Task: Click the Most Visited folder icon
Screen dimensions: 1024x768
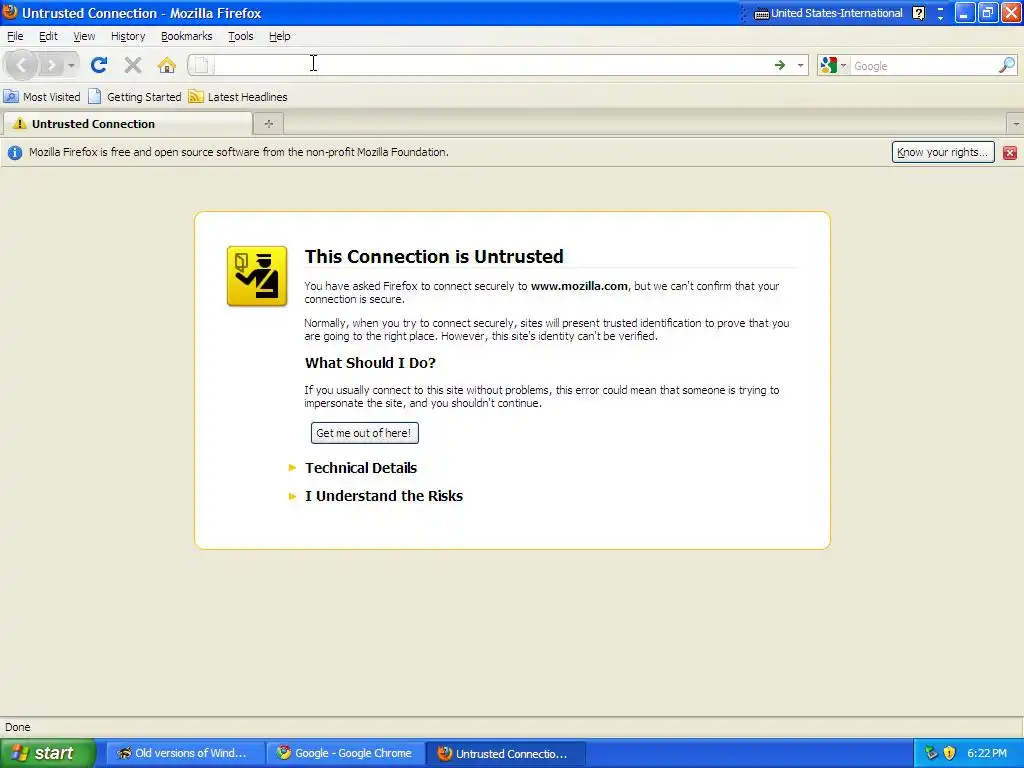Action: (11, 97)
